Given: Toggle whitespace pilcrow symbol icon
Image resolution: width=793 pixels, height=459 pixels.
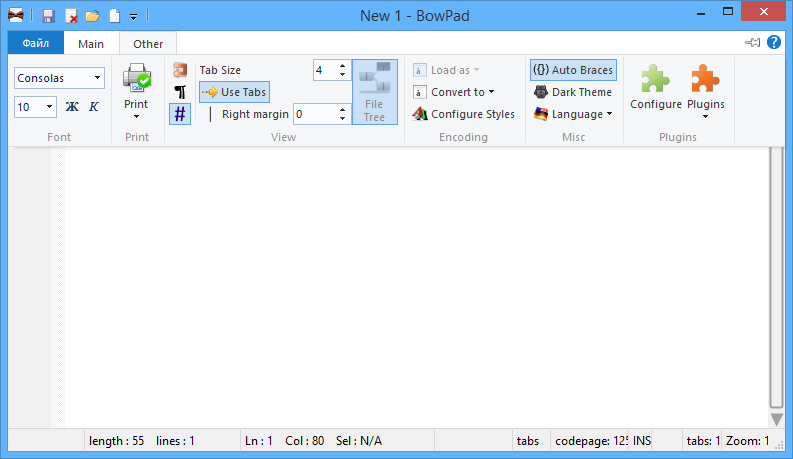Looking at the screenshot, I should (180, 92).
